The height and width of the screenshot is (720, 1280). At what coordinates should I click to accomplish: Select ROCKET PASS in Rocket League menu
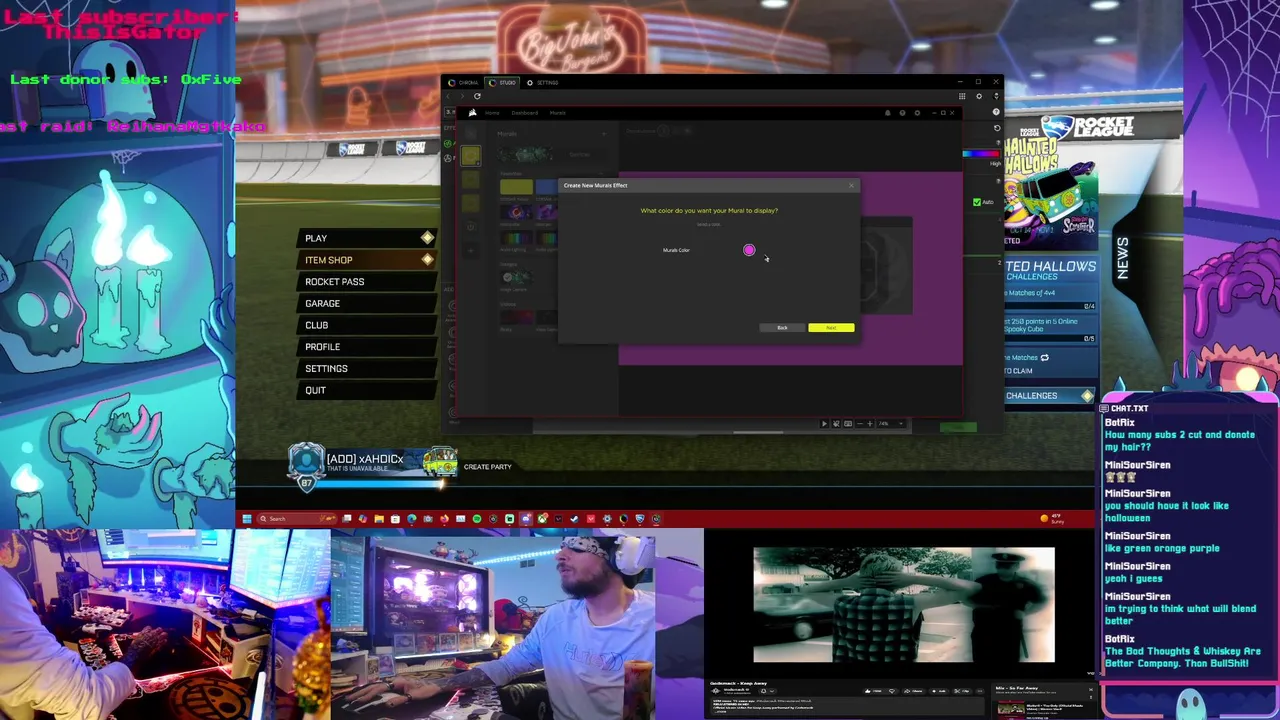point(367,281)
